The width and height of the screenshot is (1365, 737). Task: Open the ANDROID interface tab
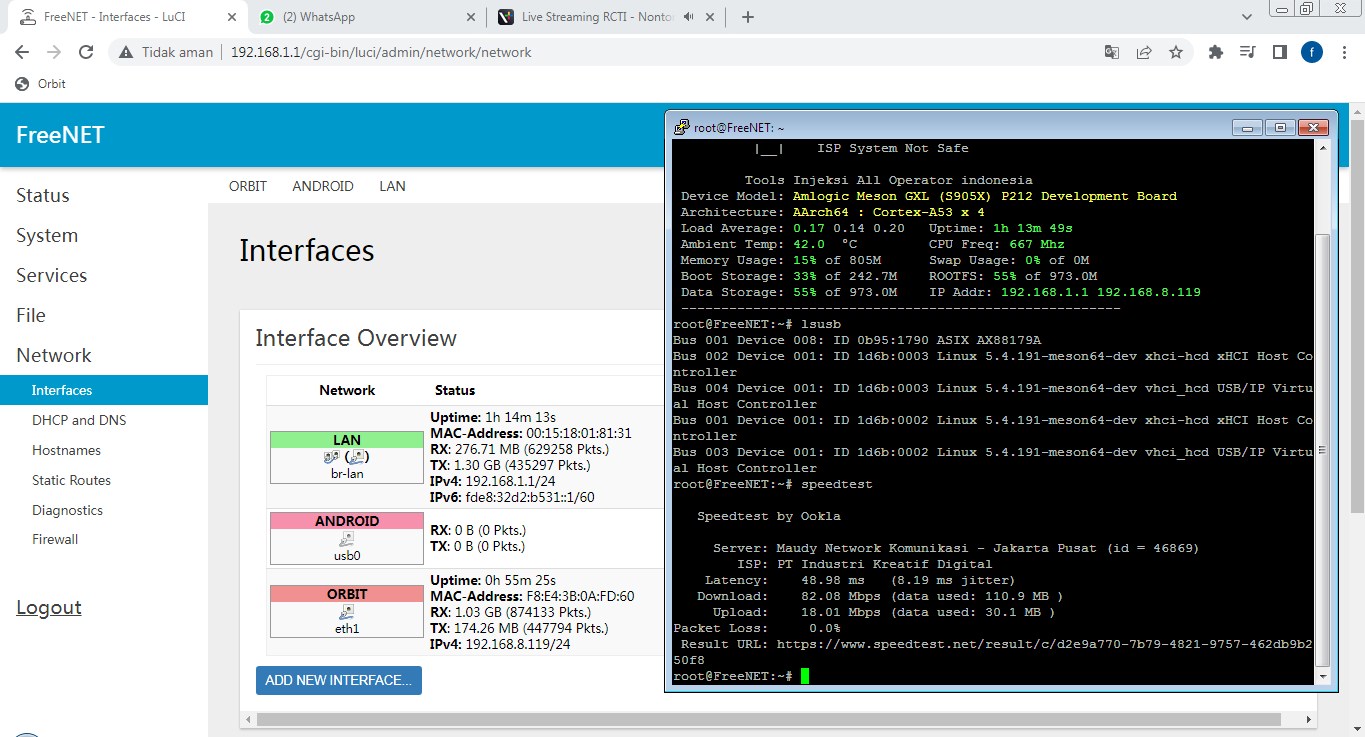(x=323, y=186)
